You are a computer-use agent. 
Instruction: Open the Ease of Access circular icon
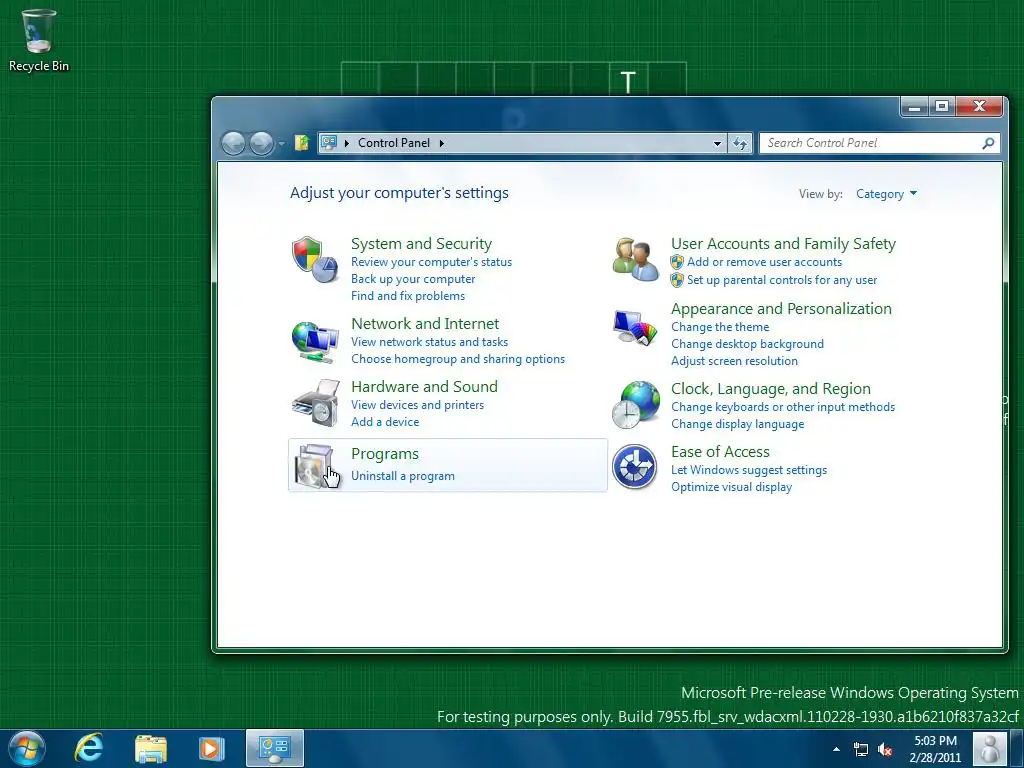pyautogui.click(x=634, y=466)
